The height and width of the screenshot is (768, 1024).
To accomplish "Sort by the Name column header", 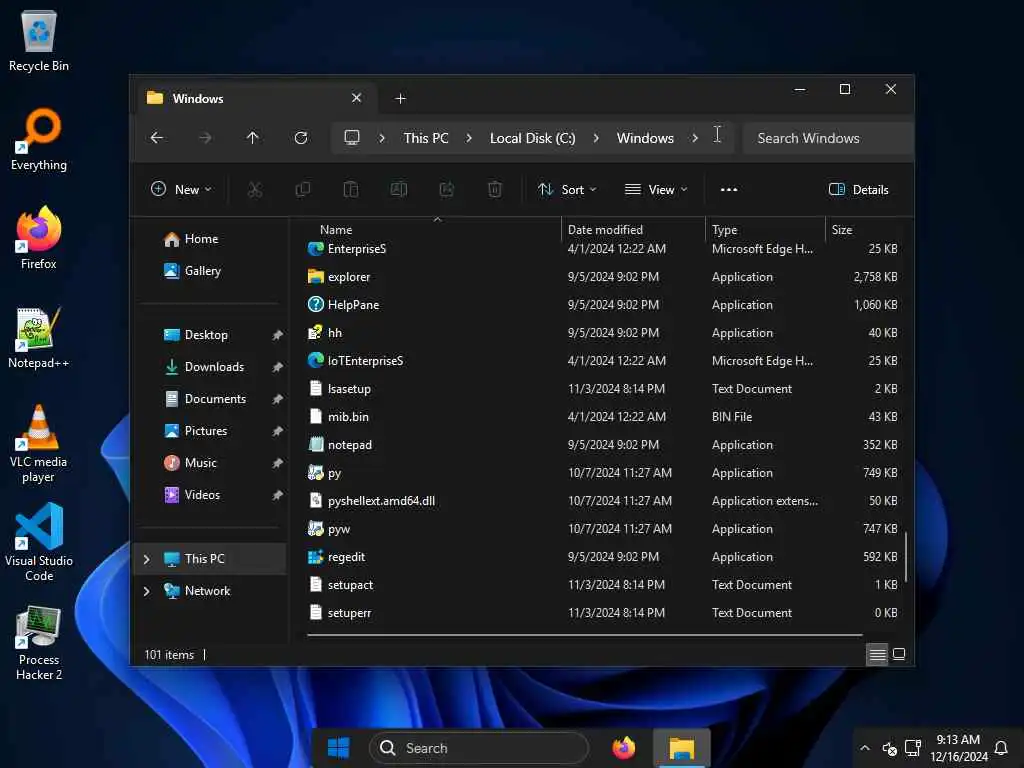I will point(336,230).
